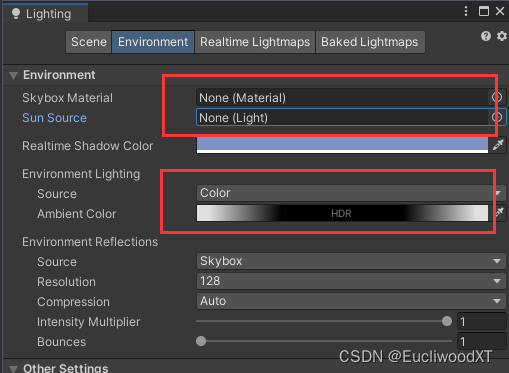Click the Skybox Material label
Image resolution: width=509 pixels, height=373 pixels.
[67, 98]
